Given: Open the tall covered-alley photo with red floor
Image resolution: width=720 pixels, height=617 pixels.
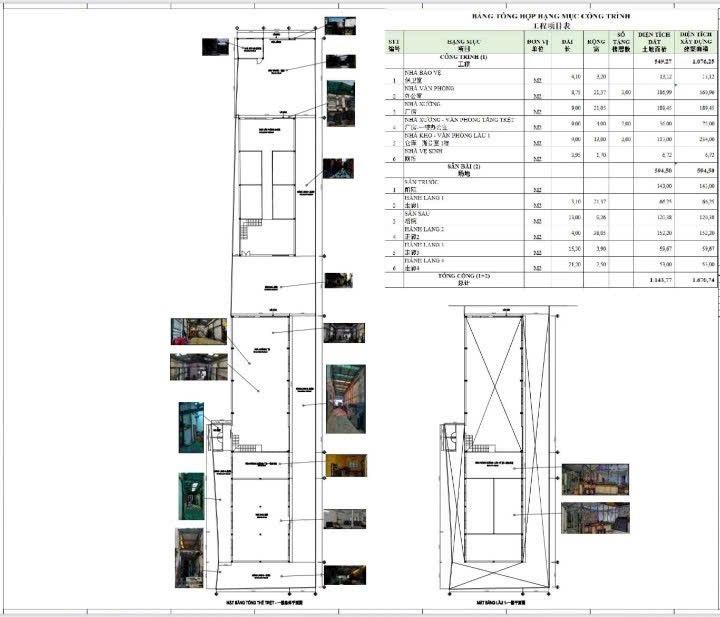Looking at the screenshot, I should pyautogui.click(x=346, y=399).
